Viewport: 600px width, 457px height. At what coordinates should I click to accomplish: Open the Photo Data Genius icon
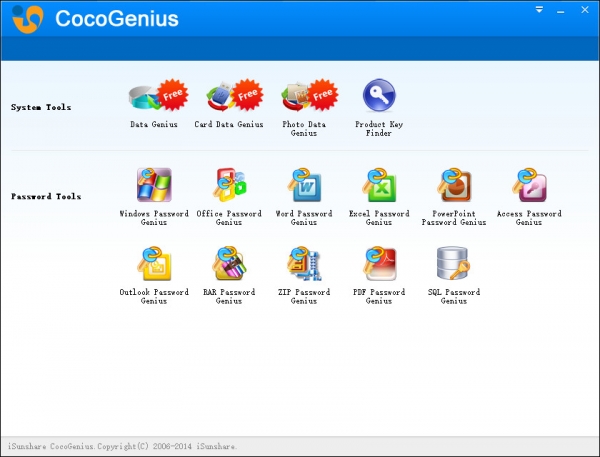[x=310, y=95]
